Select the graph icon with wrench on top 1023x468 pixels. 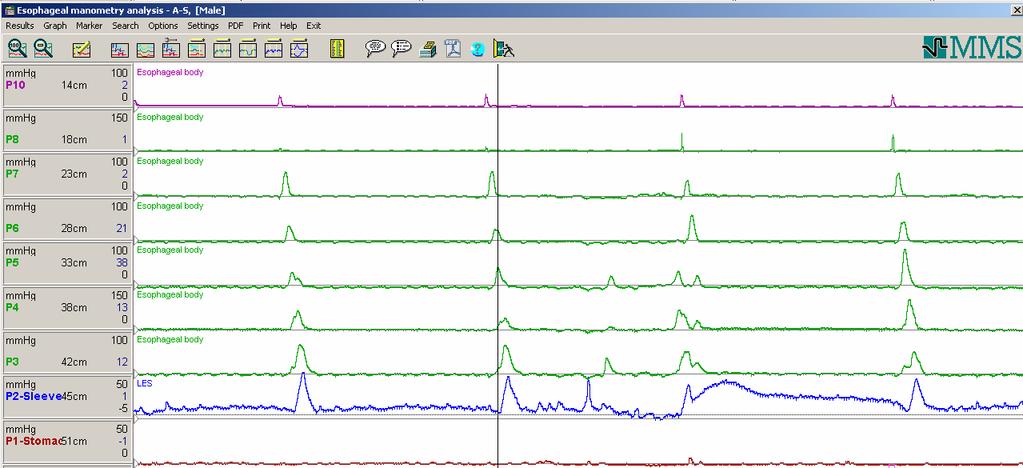click(x=171, y=48)
